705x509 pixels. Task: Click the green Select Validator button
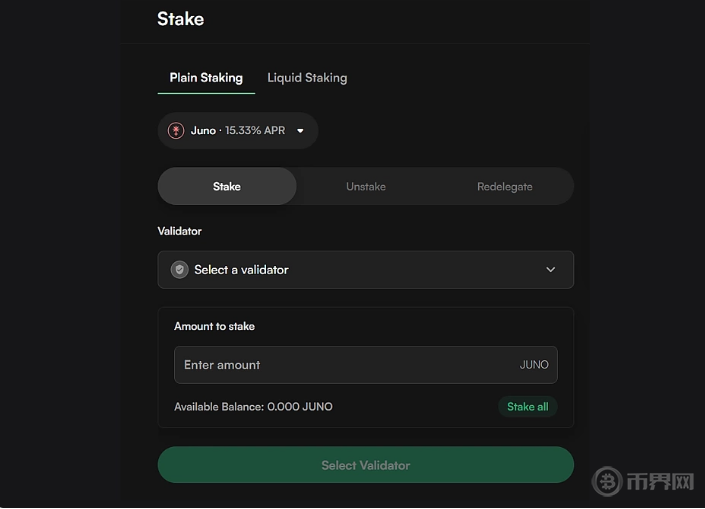pyautogui.click(x=365, y=465)
